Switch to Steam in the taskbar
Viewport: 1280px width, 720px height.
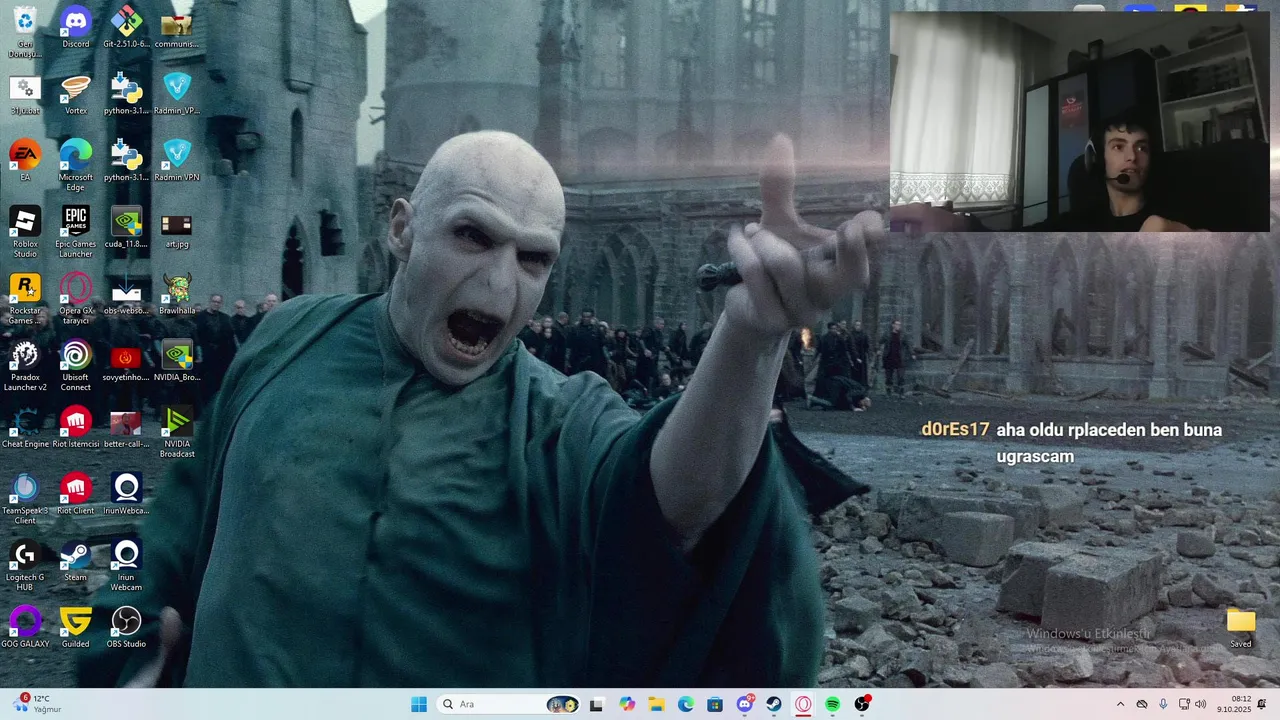tap(774, 704)
